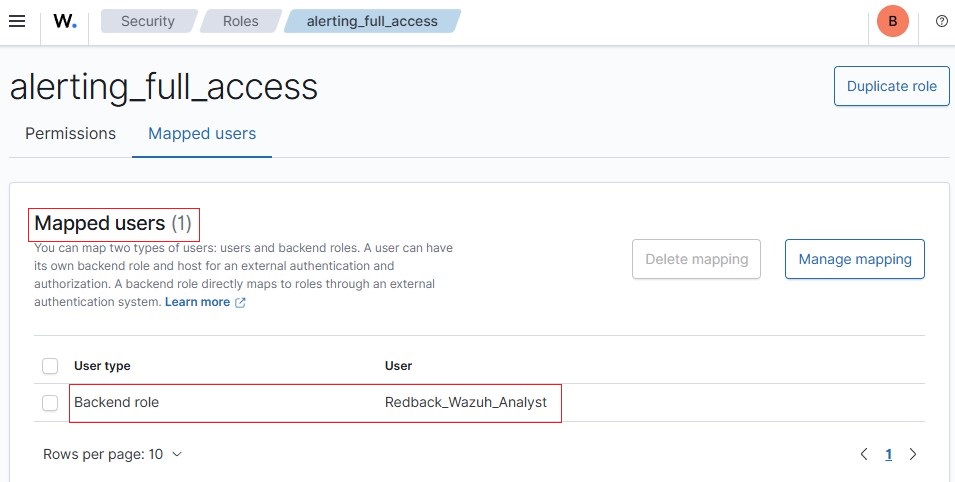Toggle the select-all header checkbox
This screenshot has height=482, width=955.
50,366
